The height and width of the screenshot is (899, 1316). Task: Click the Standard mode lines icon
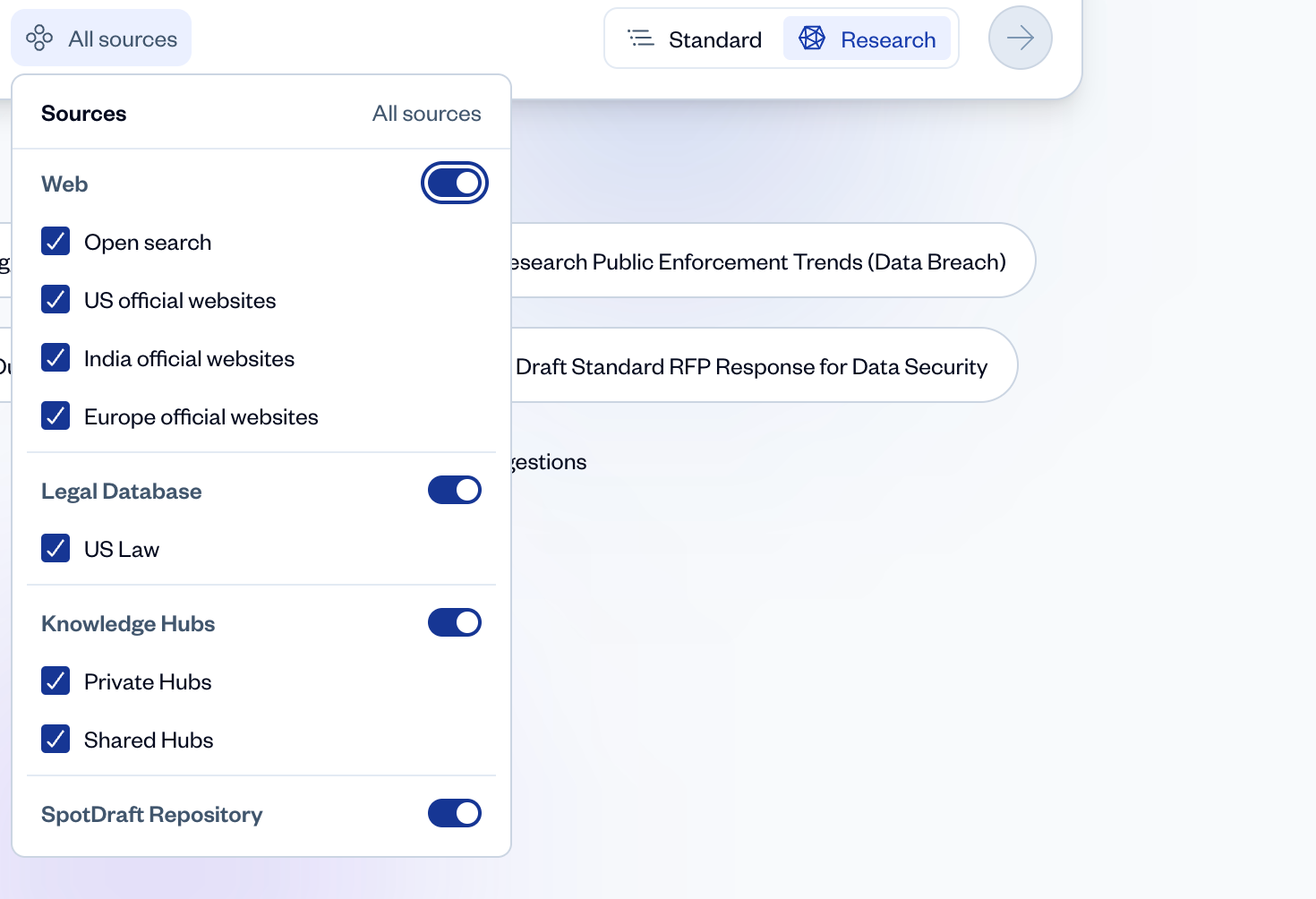pos(641,39)
